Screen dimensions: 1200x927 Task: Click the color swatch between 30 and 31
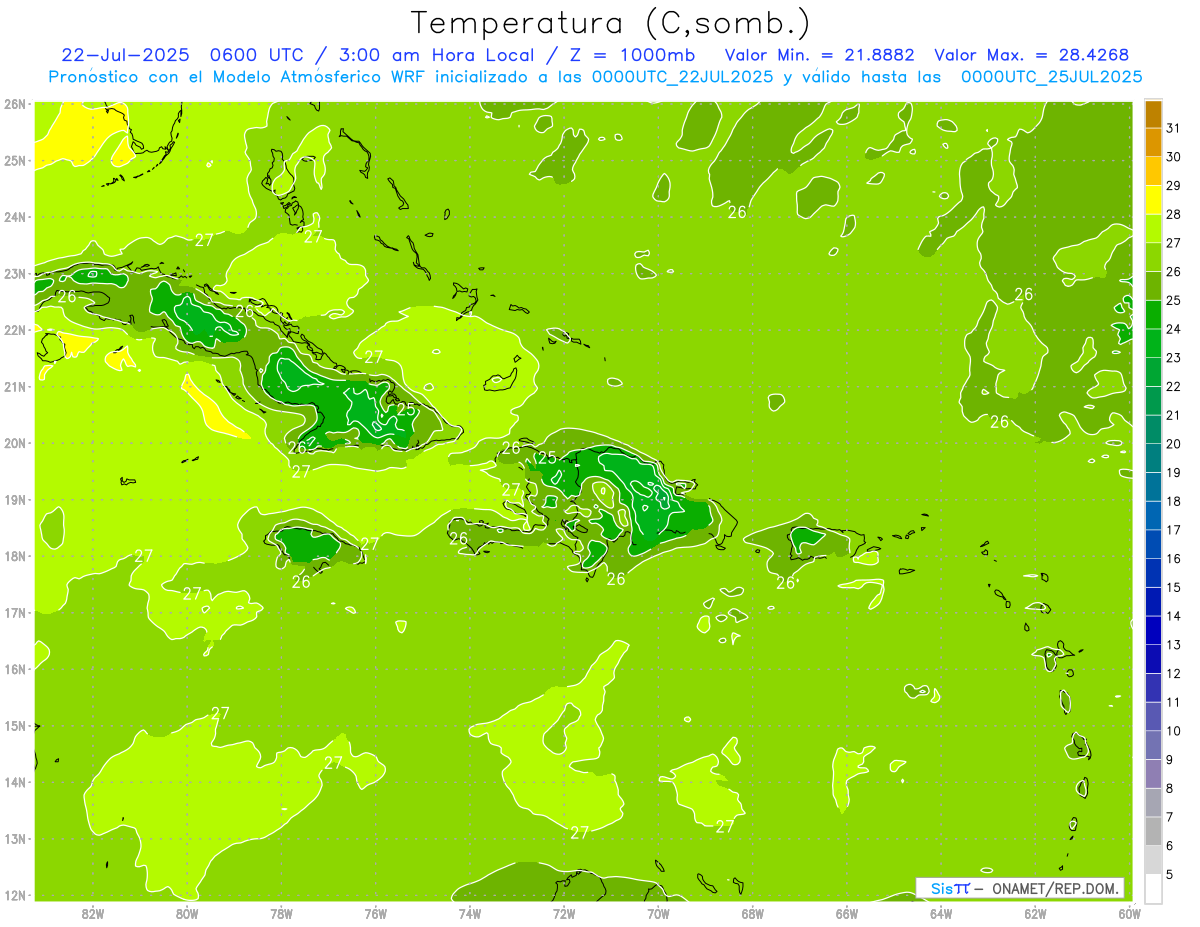[x=1153, y=142]
